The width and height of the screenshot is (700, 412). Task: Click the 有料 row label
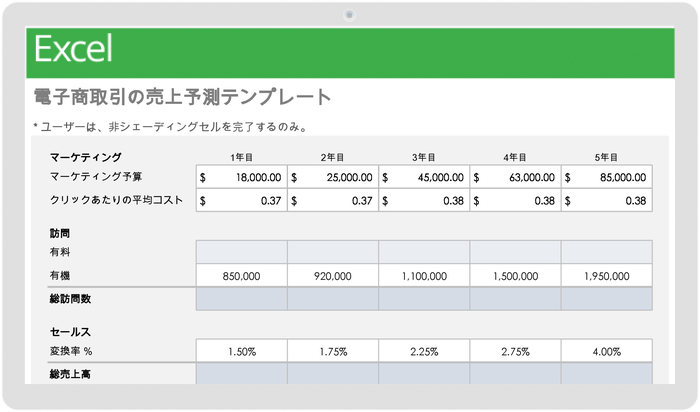coord(60,252)
